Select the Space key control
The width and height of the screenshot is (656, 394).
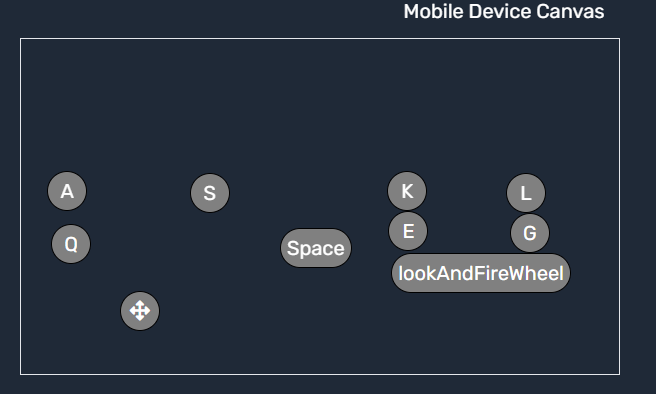[x=316, y=248]
